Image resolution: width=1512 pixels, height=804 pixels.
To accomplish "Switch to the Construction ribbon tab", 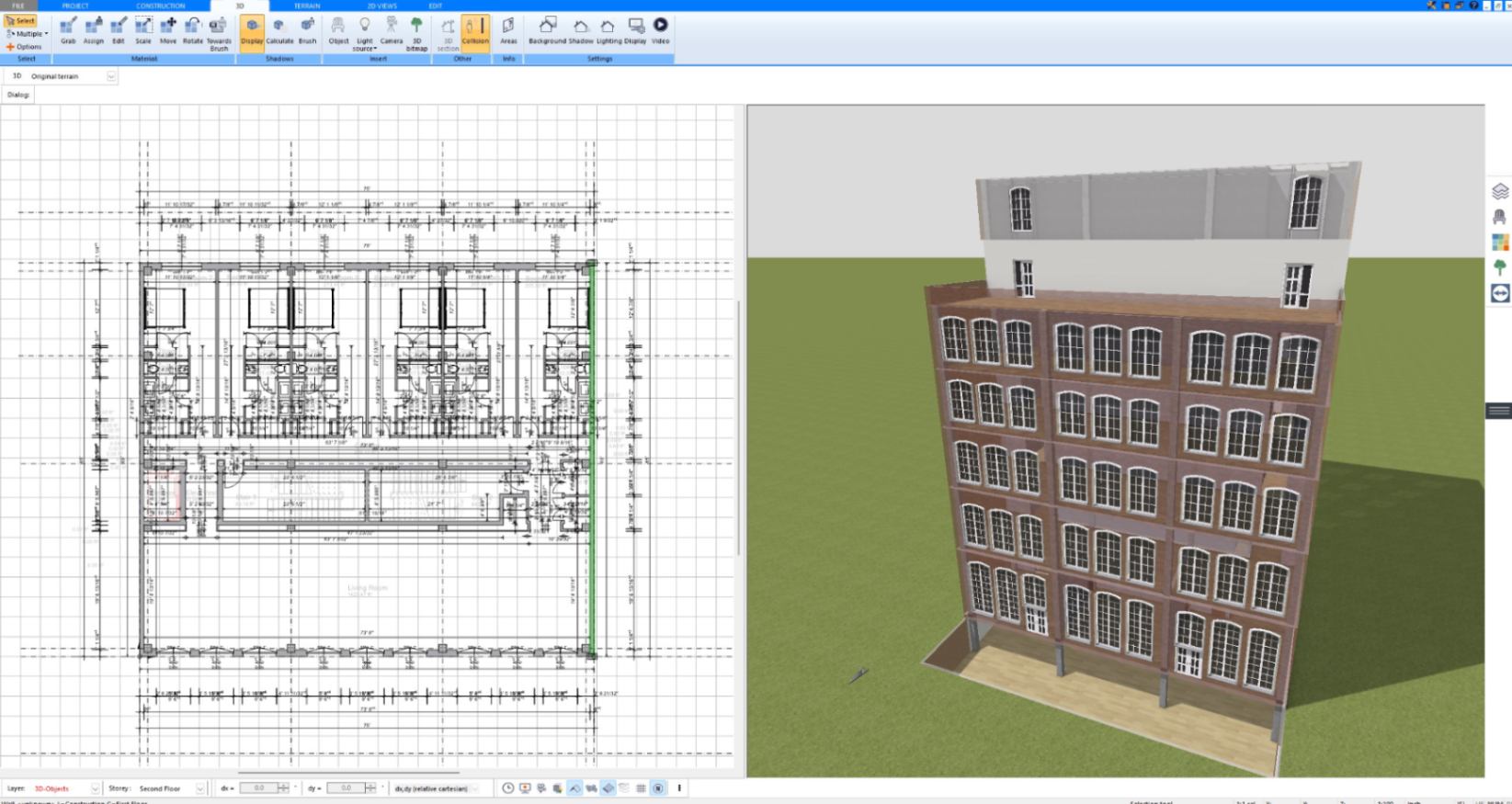I will tap(161, 6).
